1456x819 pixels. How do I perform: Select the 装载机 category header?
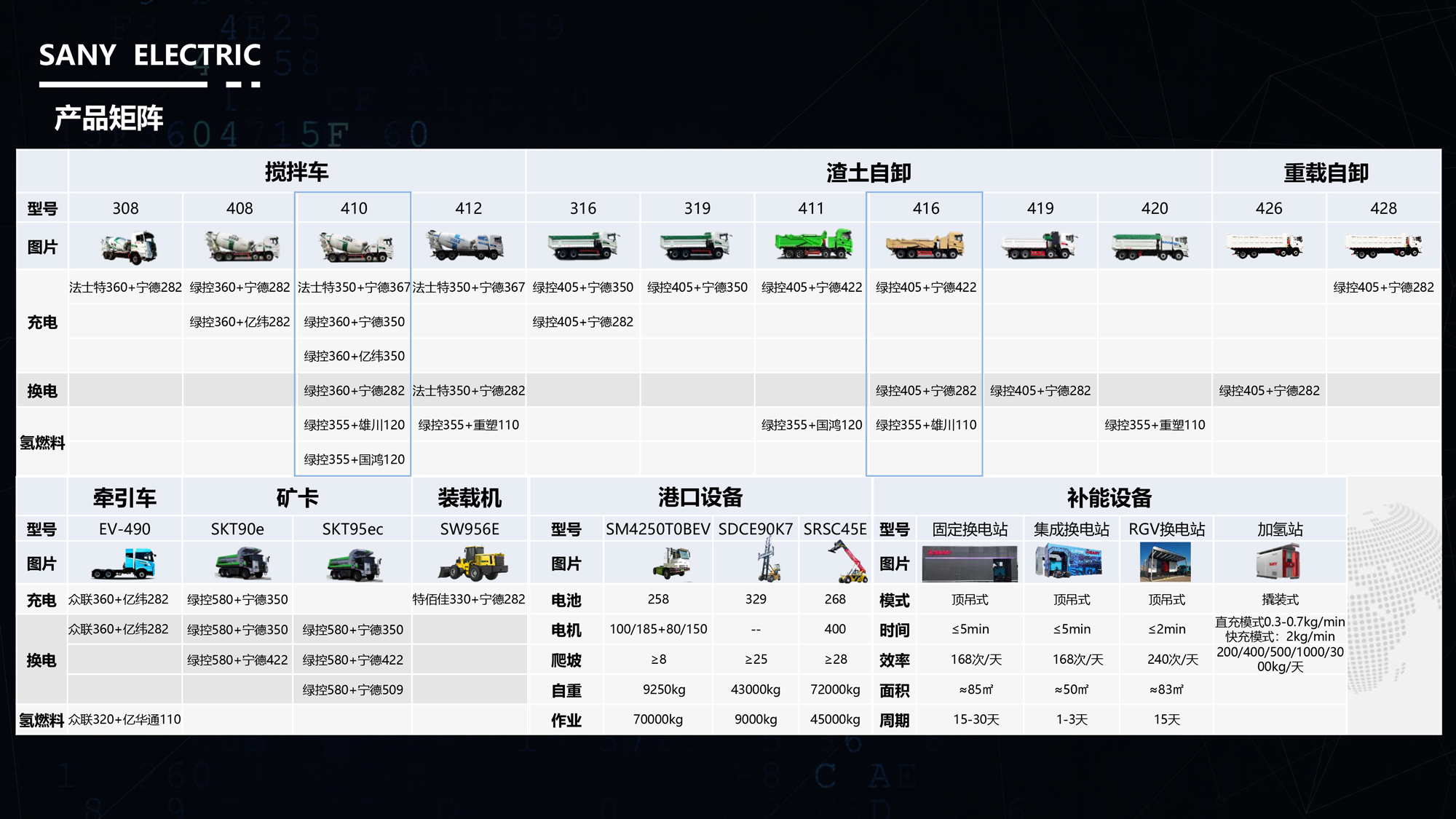click(470, 498)
